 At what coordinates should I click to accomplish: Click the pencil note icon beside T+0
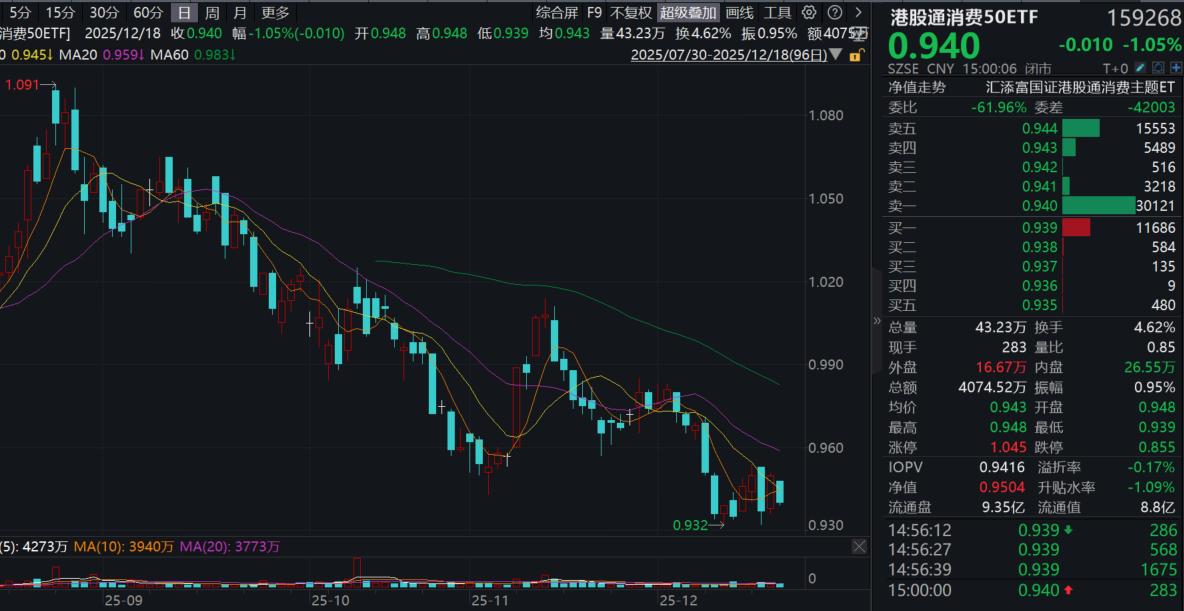pyautogui.click(x=1142, y=68)
